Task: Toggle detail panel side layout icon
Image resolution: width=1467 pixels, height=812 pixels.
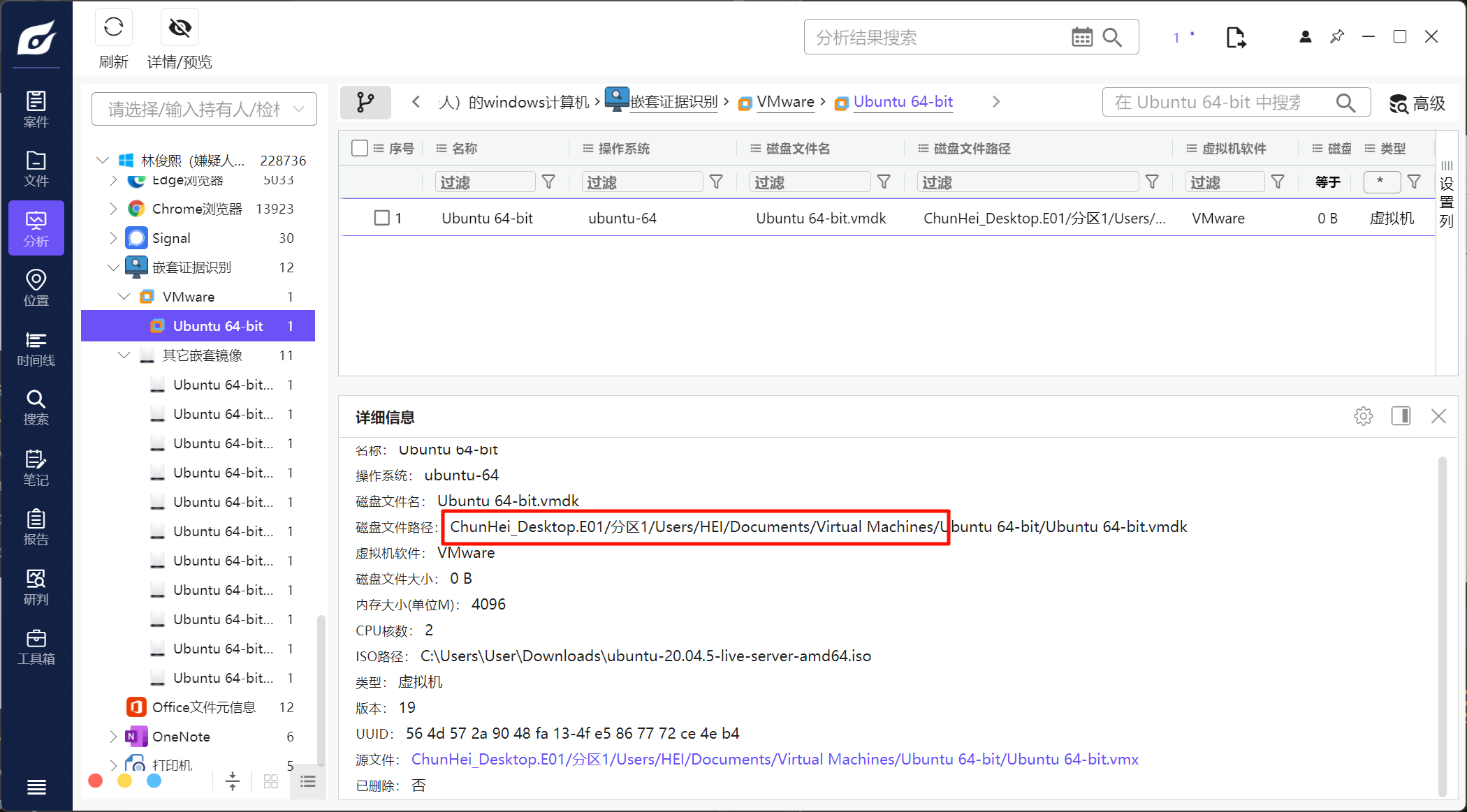Action: point(1401,417)
